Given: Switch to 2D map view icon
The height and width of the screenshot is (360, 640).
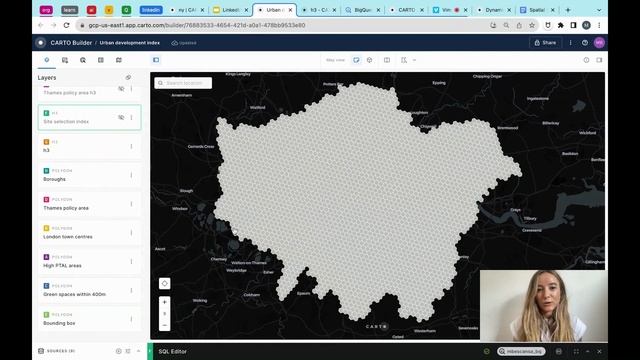Looking at the screenshot, I should [356, 60].
